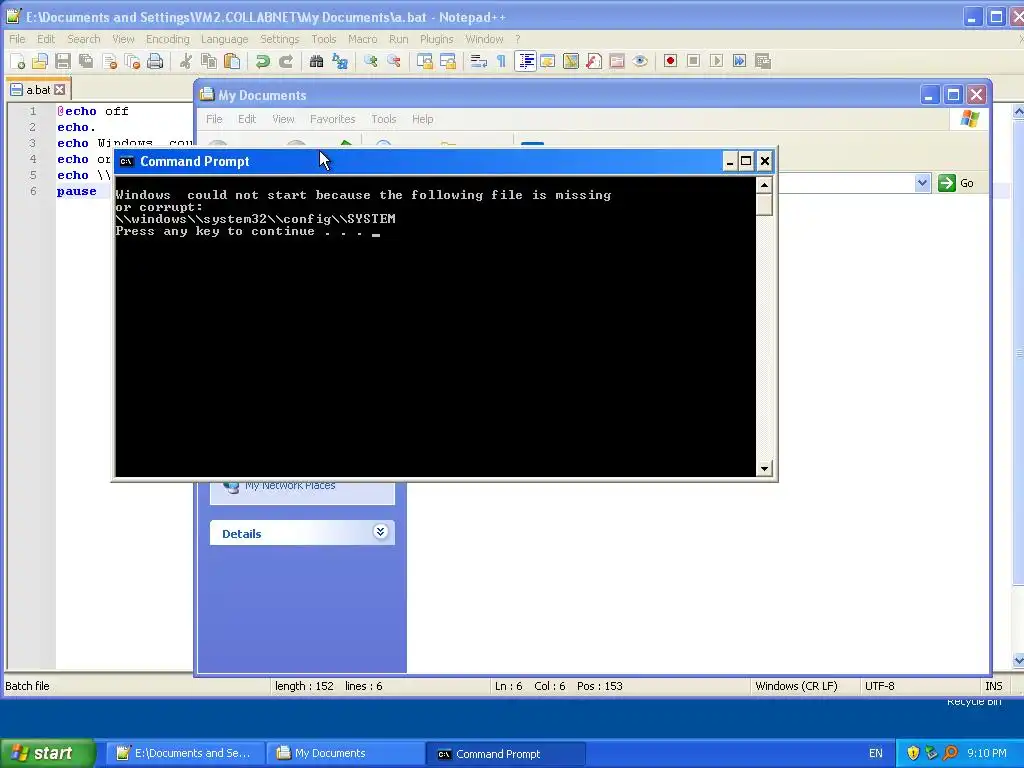Click up arrow of Command Prompt scrollbar
Screen dimensions: 1024x768
click(x=764, y=185)
